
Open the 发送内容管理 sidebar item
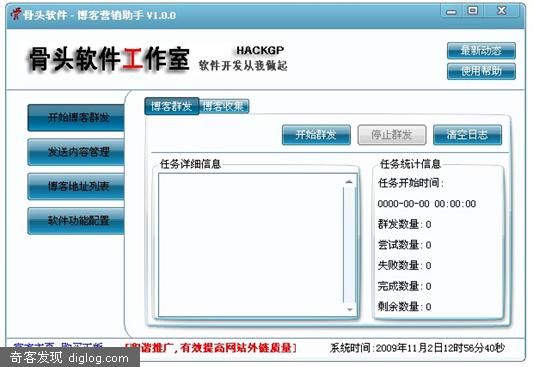click(76, 152)
